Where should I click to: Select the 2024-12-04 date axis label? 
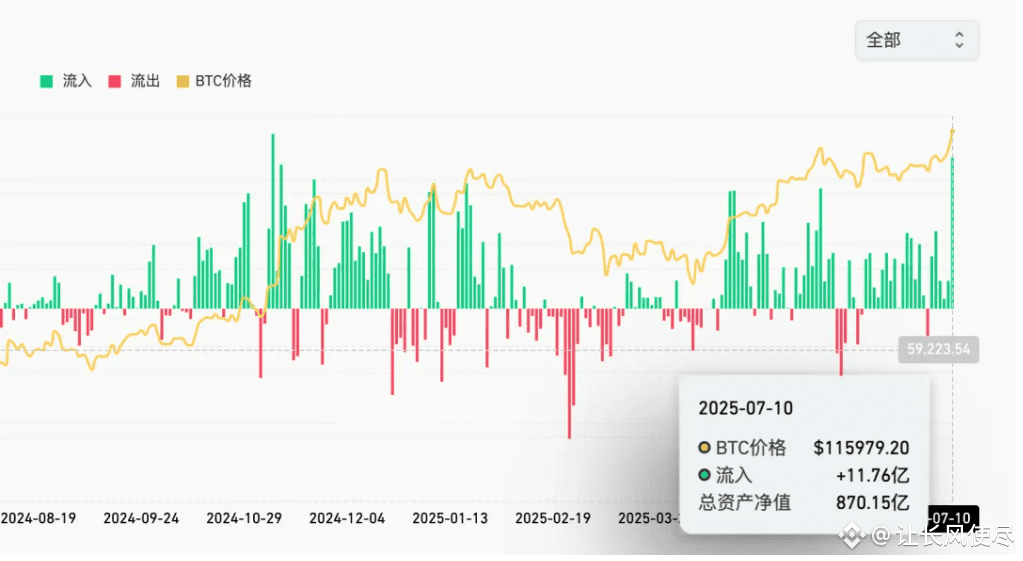point(347,518)
